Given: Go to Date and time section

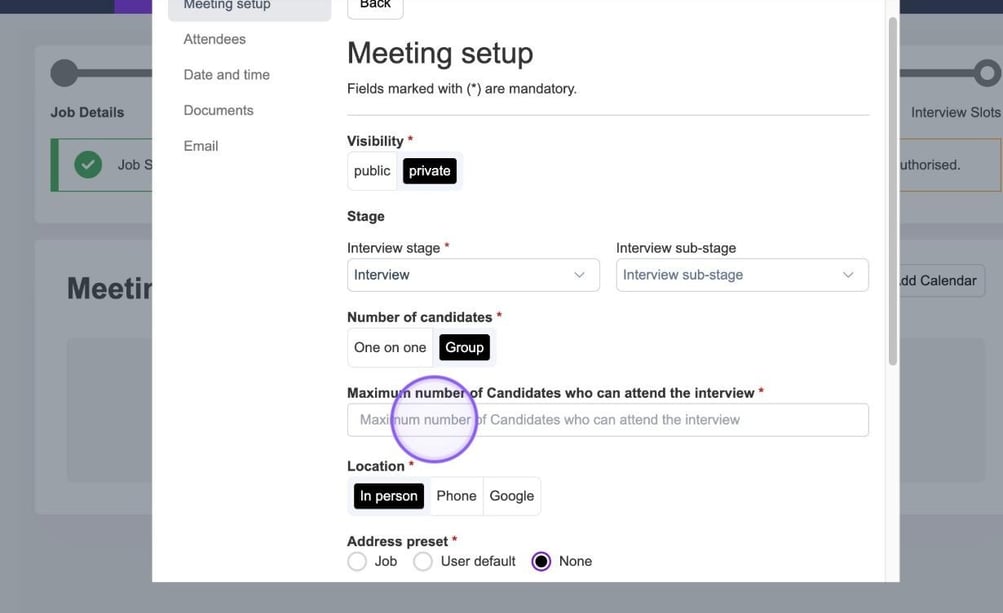Looking at the screenshot, I should pyautogui.click(x=226, y=75).
